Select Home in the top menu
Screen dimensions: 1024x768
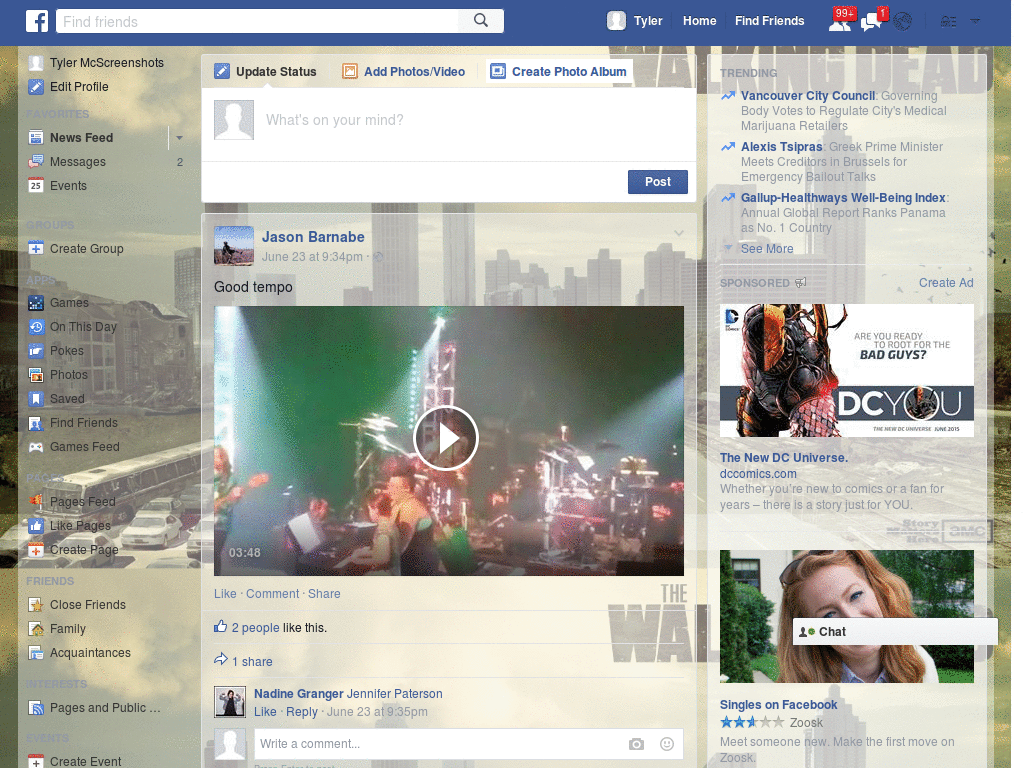pyautogui.click(x=699, y=20)
